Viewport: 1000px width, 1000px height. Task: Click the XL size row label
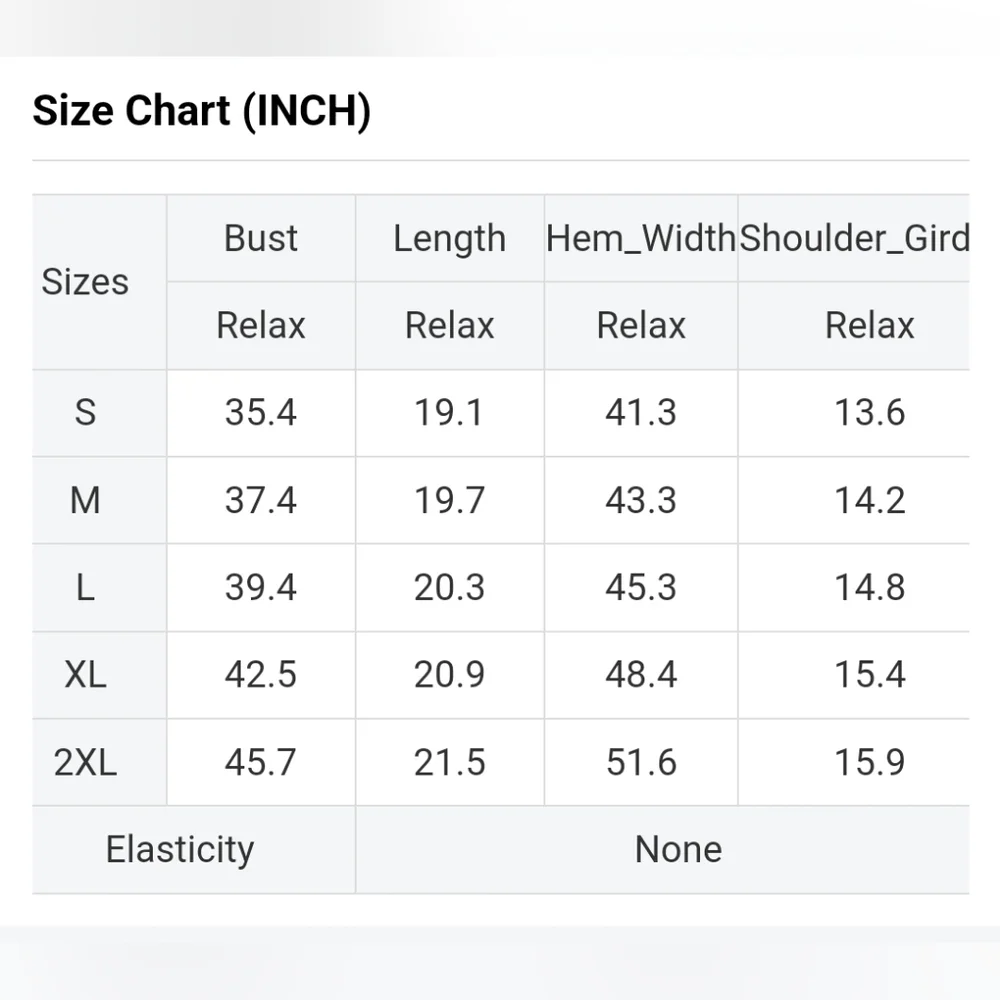(85, 675)
